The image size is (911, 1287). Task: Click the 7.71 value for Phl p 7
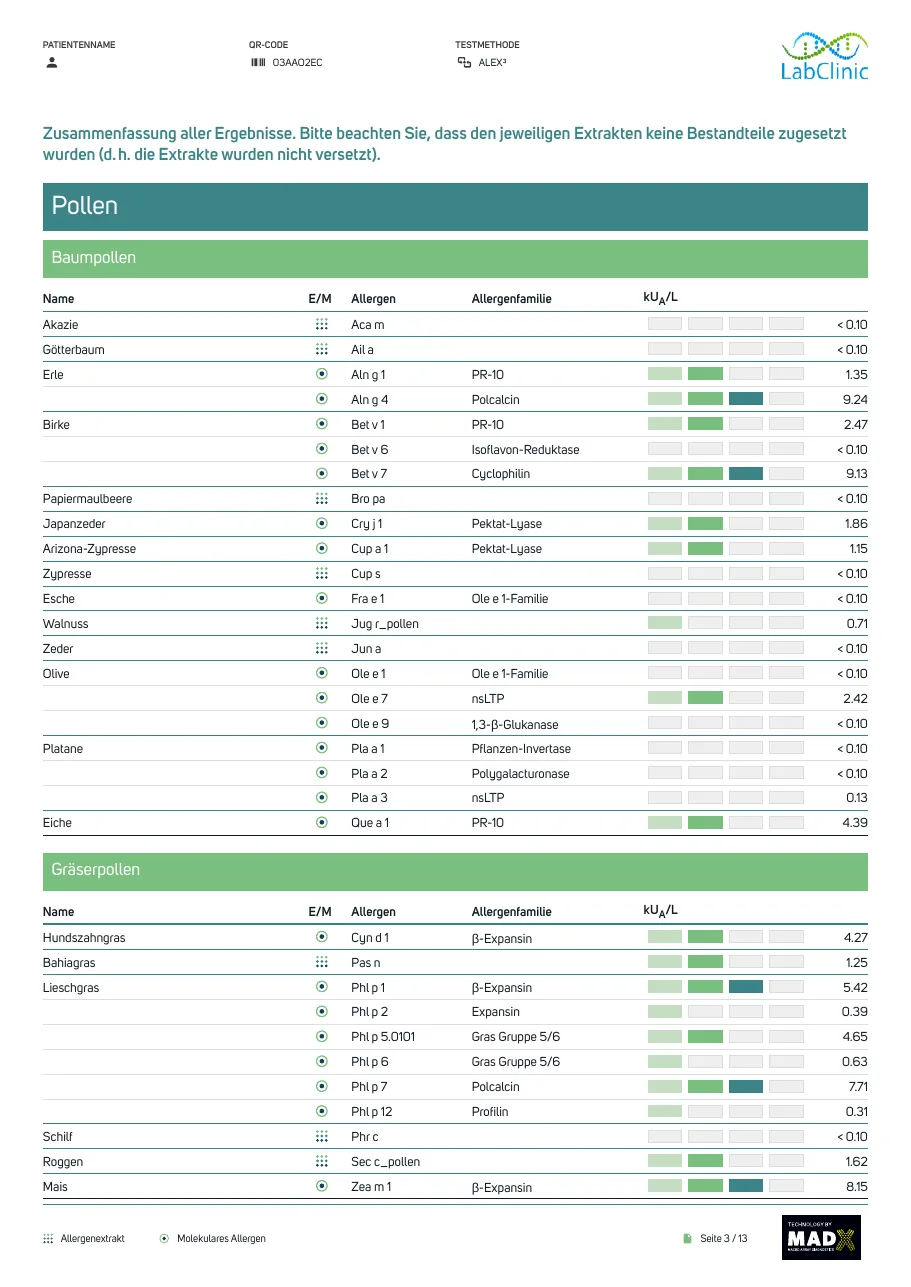coord(857,1086)
